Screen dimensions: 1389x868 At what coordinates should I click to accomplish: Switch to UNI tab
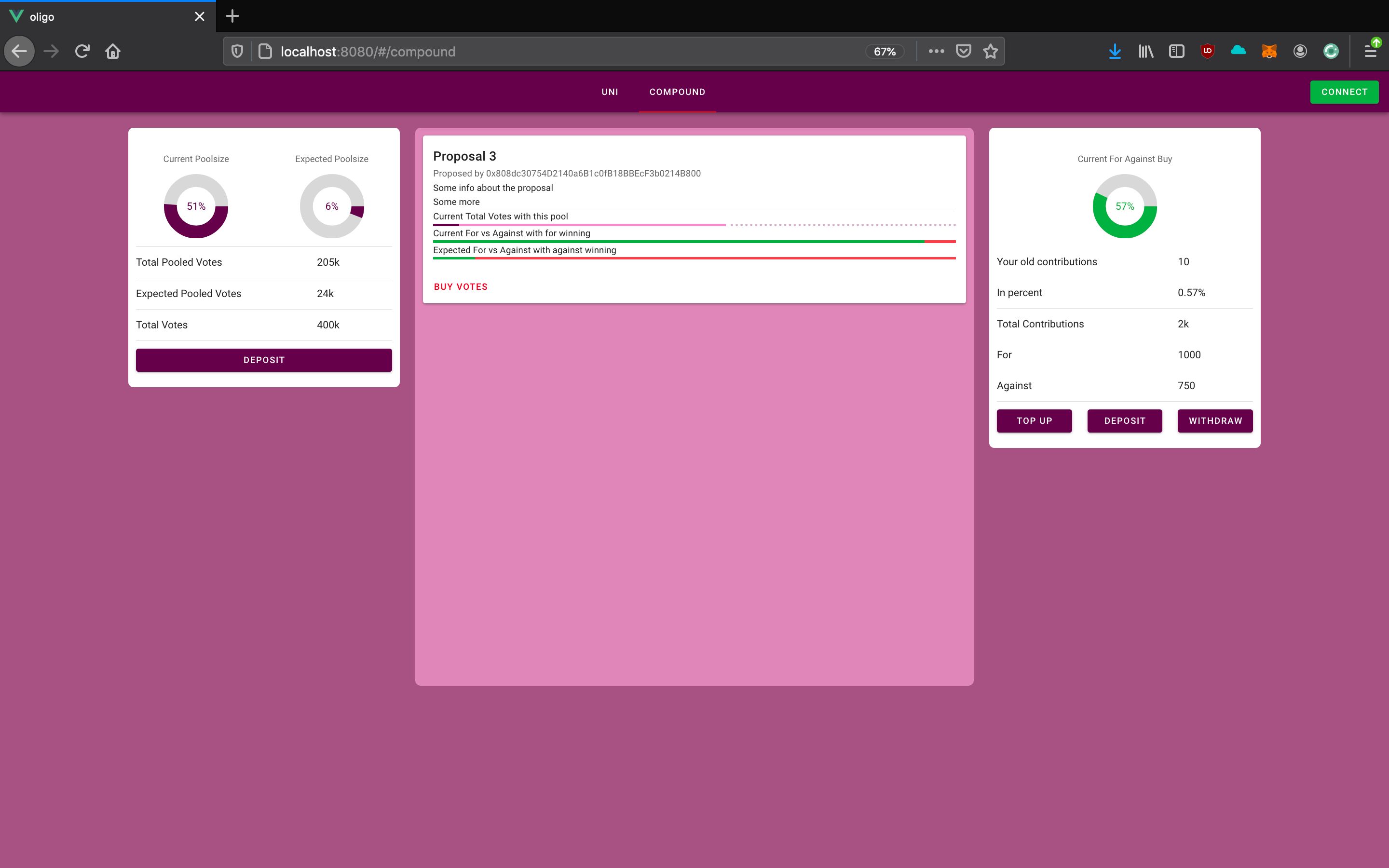[x=610, y=92]
